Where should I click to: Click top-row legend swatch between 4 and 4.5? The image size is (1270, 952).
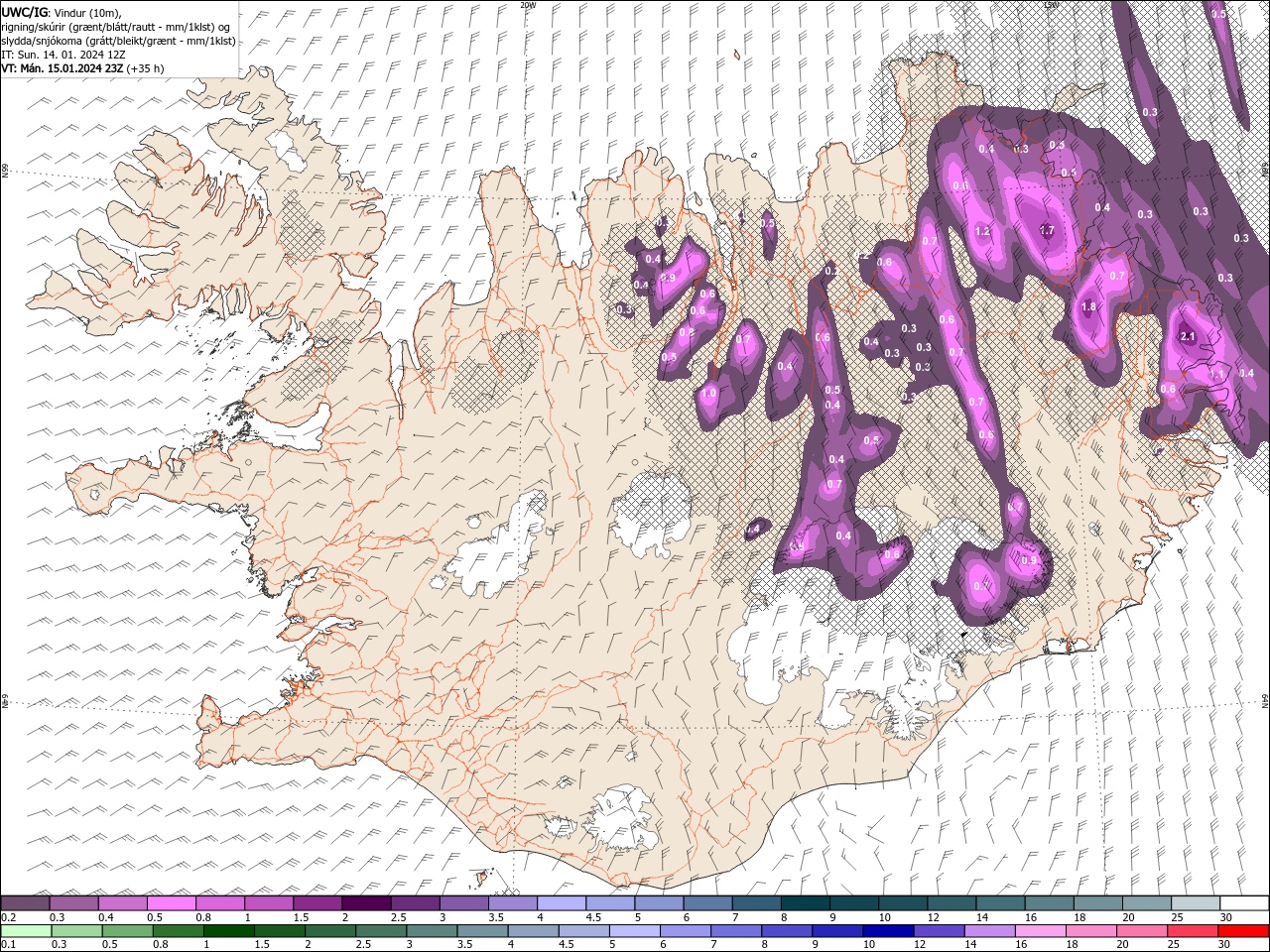561,903
